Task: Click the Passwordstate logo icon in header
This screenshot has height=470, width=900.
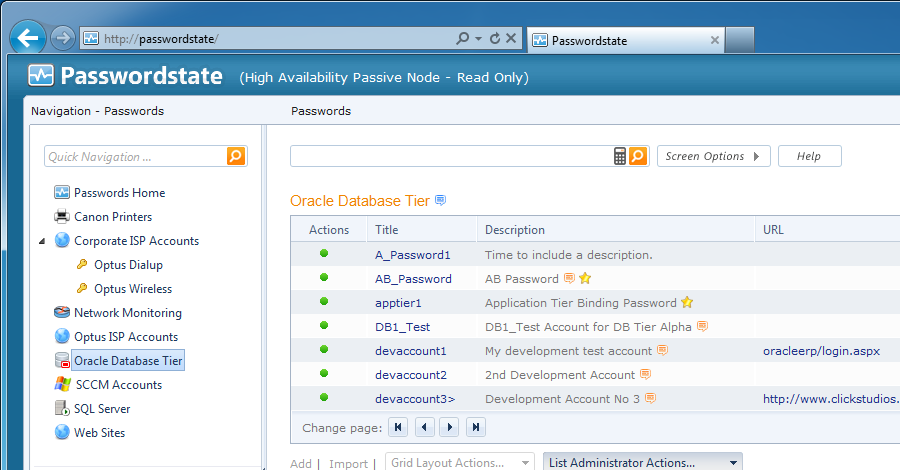Action: [41, 75]
